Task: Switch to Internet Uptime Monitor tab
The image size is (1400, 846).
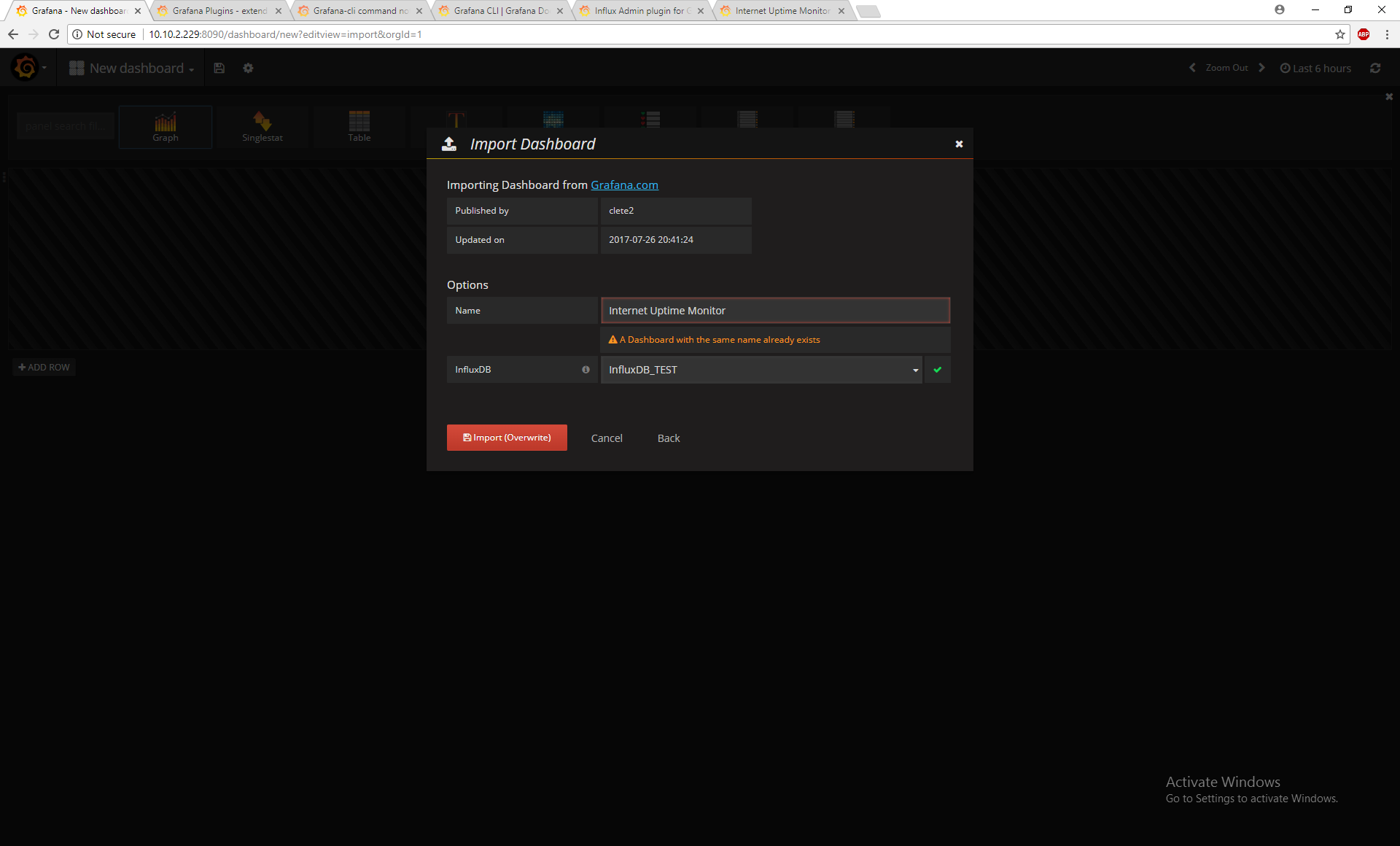Action: click(782, 11)
